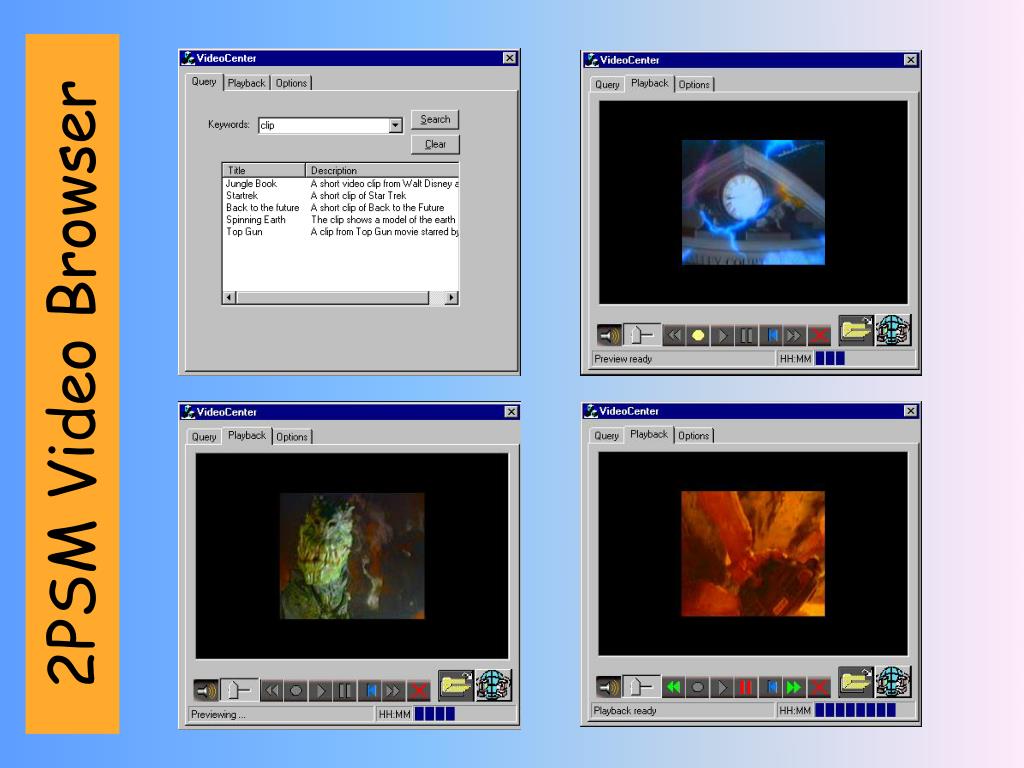The width and height of the screenshot is (1024, 768).
Task: Switch to Query tab in Playback ready window
Action: coord(606,436)
